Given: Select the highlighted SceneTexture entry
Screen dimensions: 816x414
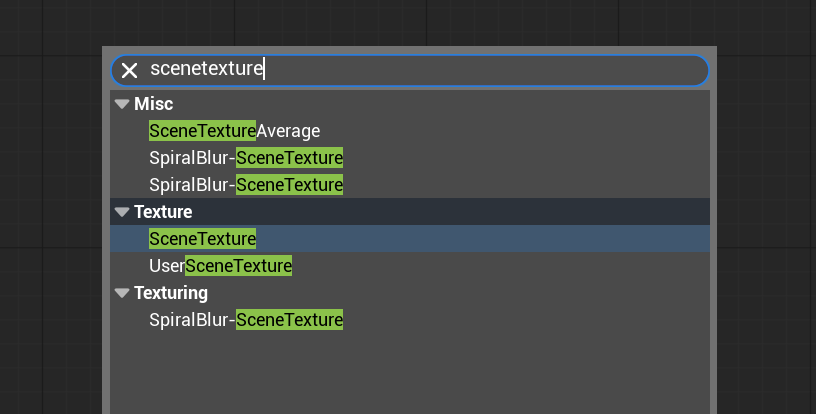Looking at the screenshot, I should click(203, 239).
